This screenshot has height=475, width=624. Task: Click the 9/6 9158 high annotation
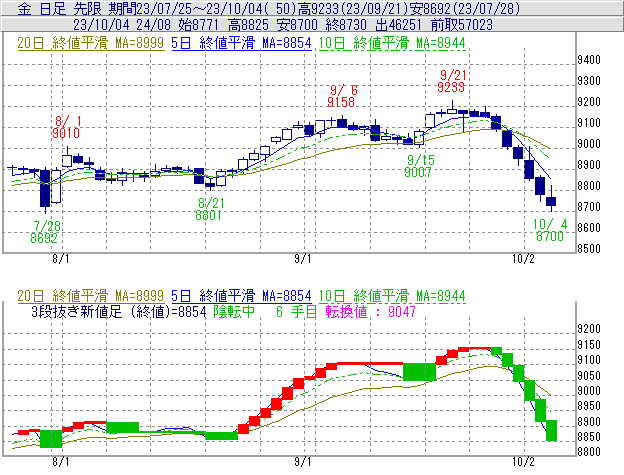pos(341,96)
